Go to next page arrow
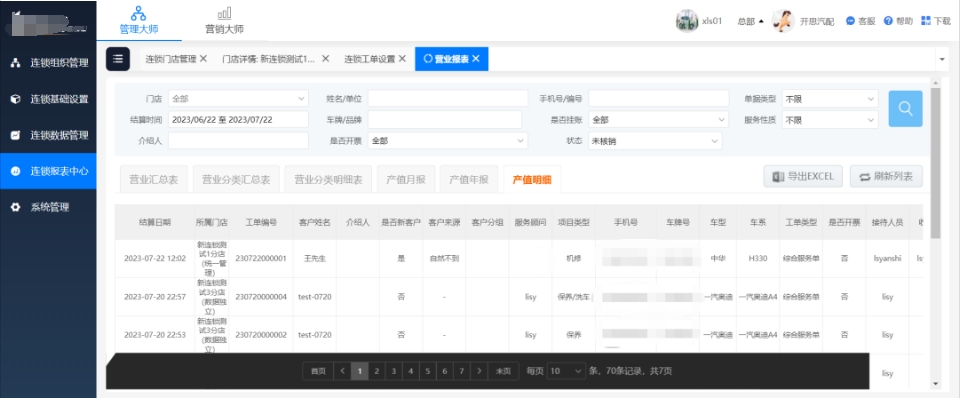The width and height of the screenshot is (960, 398). [x=479, y=371]
